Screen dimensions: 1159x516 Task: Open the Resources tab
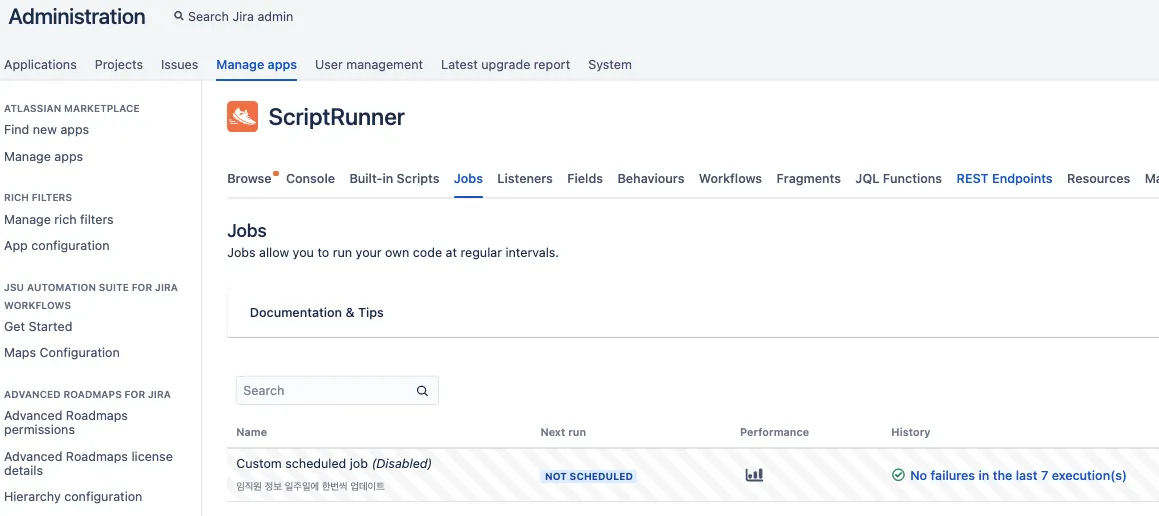1098,178
